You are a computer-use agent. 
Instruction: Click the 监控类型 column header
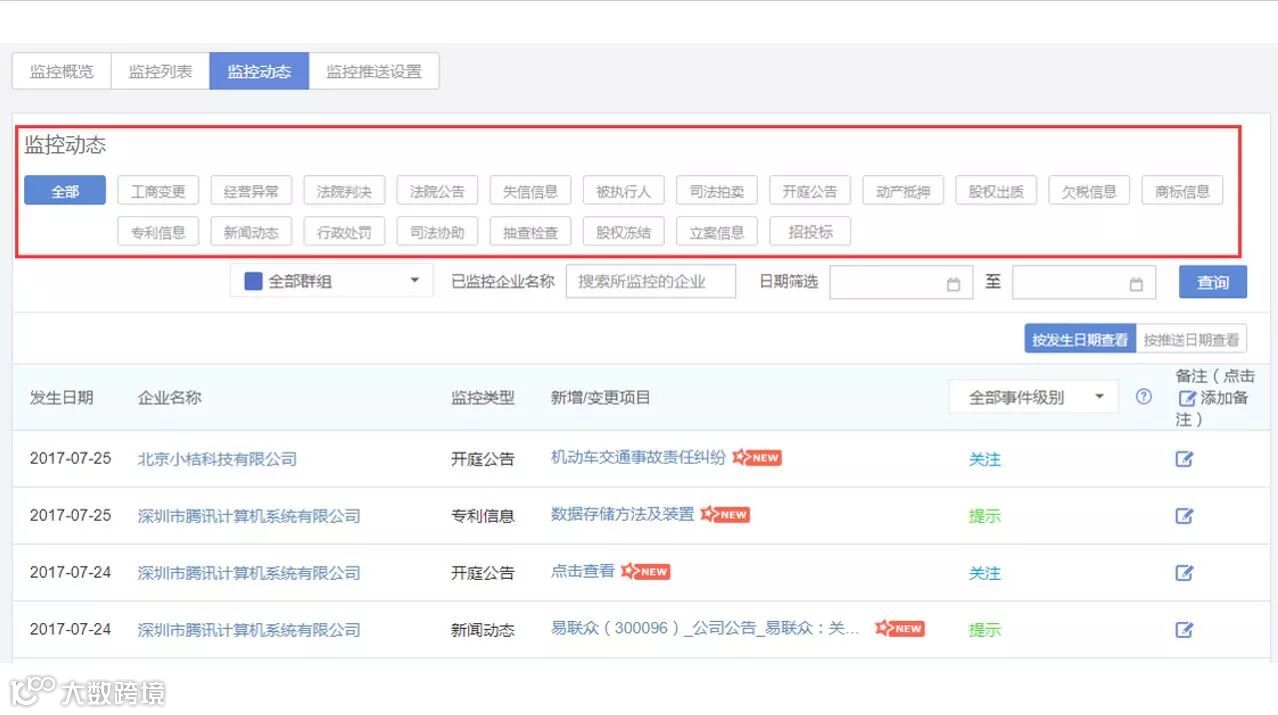(483, 397)
